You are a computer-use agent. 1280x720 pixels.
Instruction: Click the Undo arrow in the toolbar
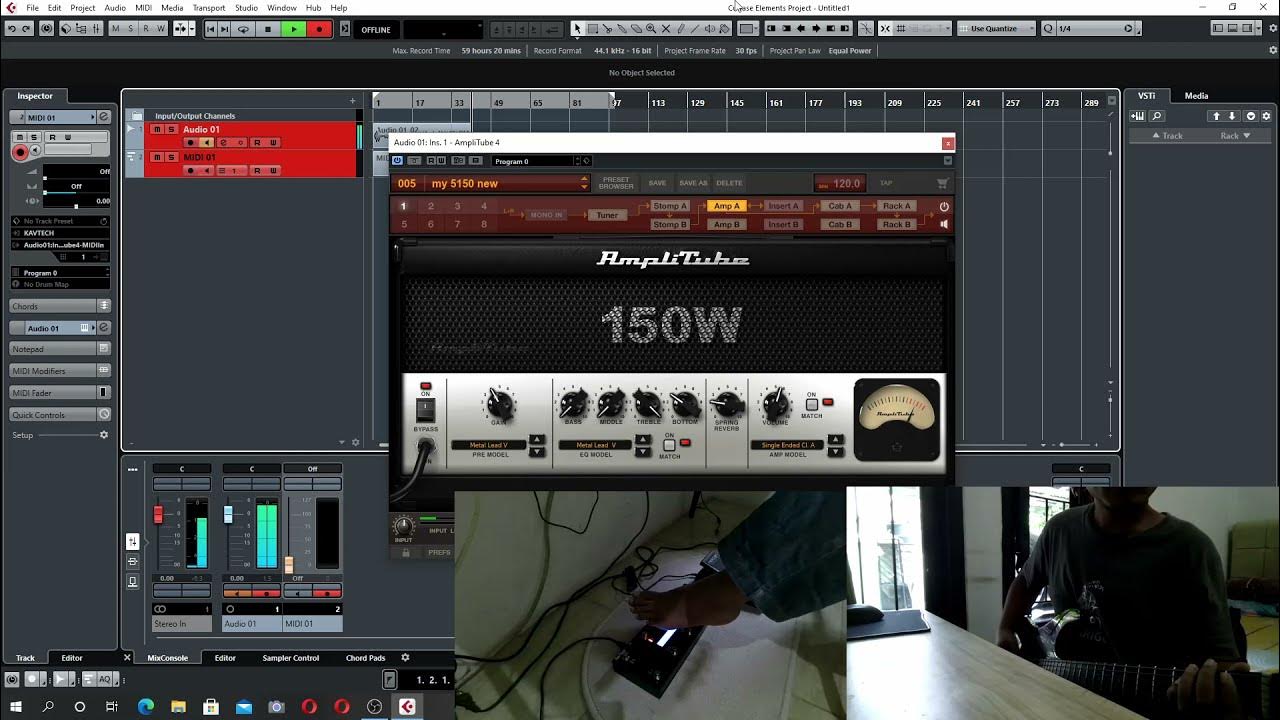pyautogui.click(x=11, y=29)
